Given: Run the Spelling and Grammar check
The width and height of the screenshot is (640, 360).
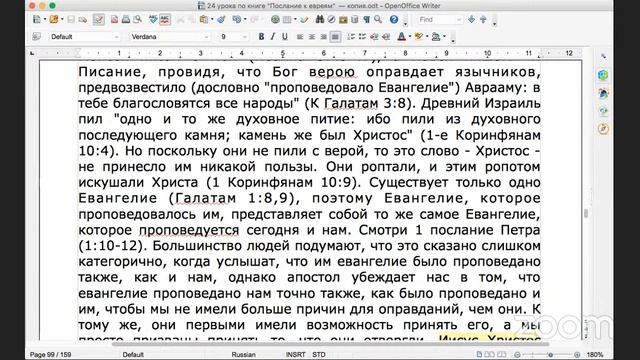Looking at the screenshot, I should coord(153,19).
